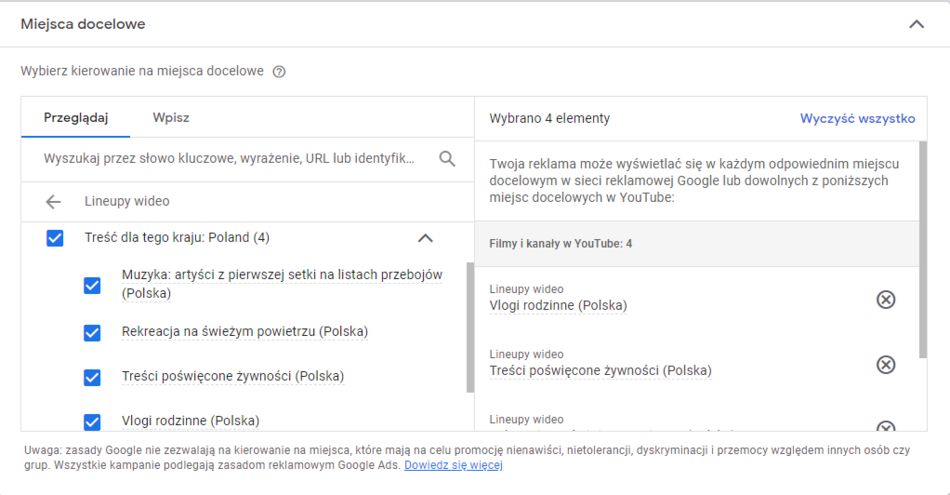Select the Przeglądaj tab
Image resolution: width=950 pixels, height=495 pixels.
tap(75, 118)
